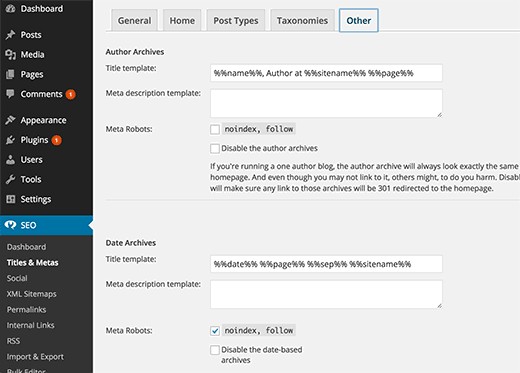Click the Users person icon
520x373 pixels.
click(x=10, y=159)
